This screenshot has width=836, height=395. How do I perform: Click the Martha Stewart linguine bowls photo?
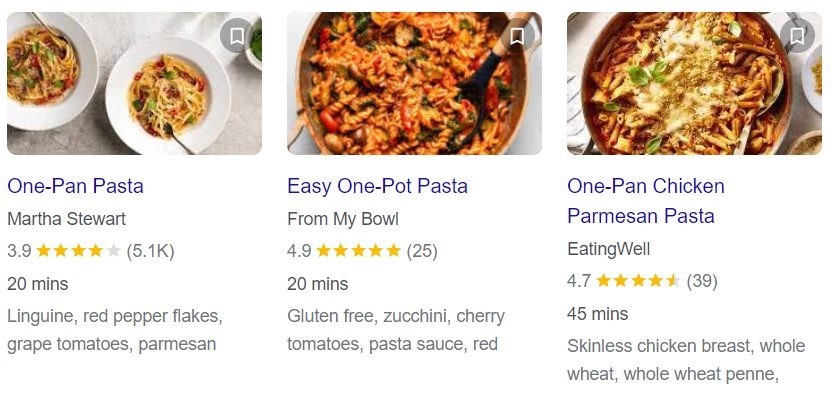click(x=134, y=83)
